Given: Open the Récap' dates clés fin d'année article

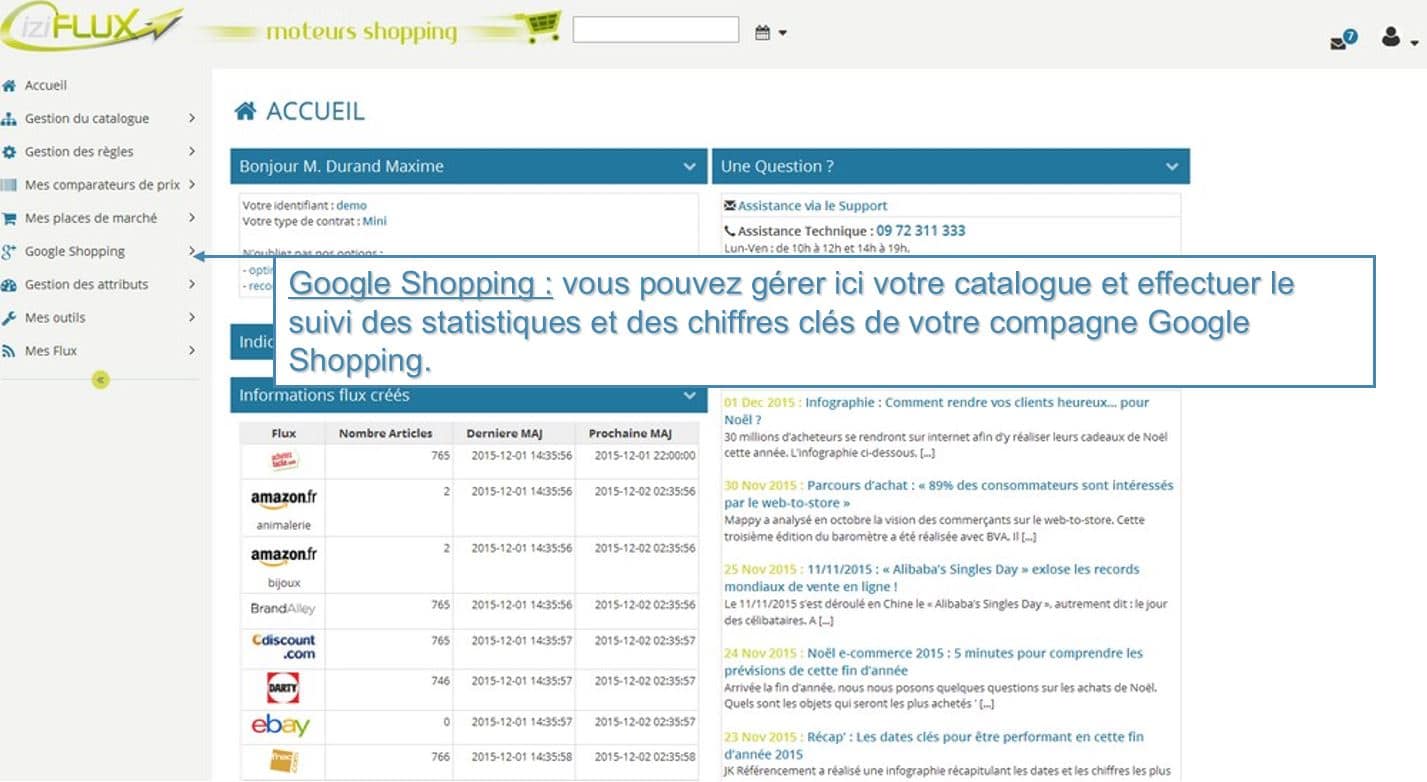Looking at the screenshot, I should [934, 745].
